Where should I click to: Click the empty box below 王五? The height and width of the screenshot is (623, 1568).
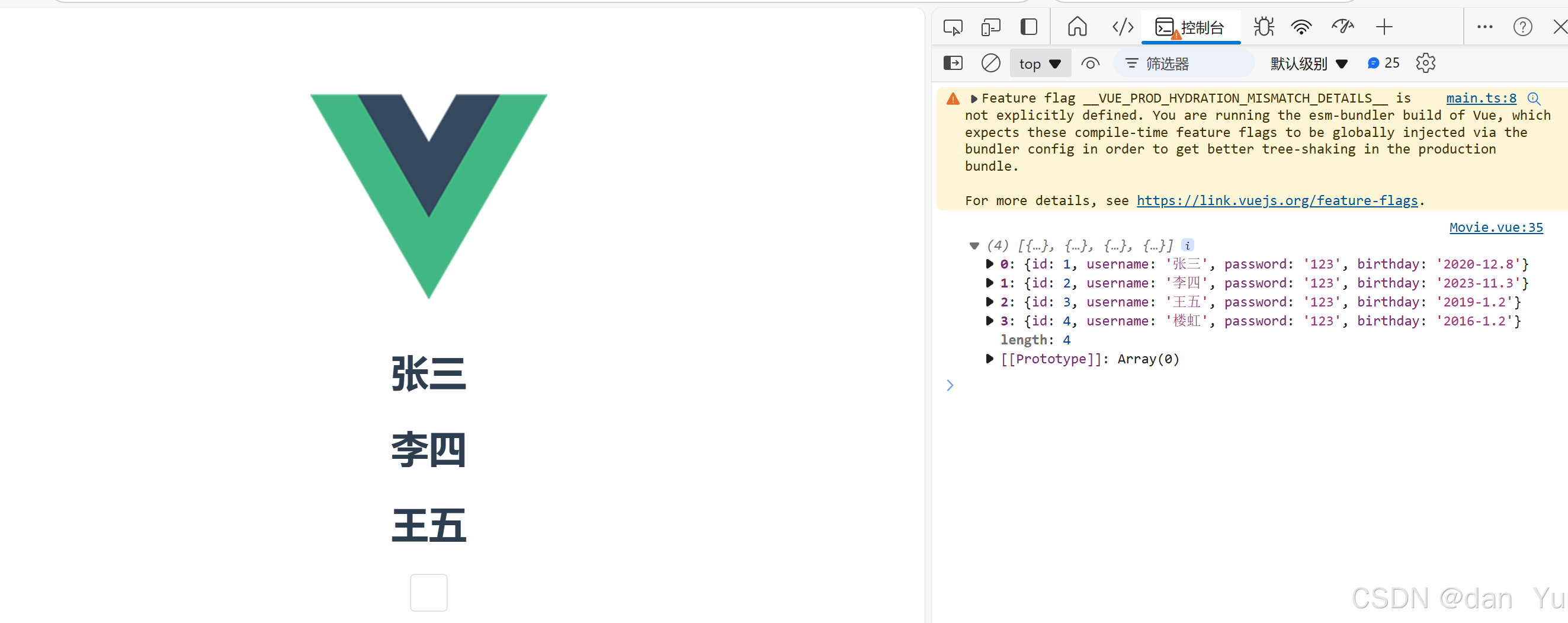pyautogui.click(x=428, y=593)
